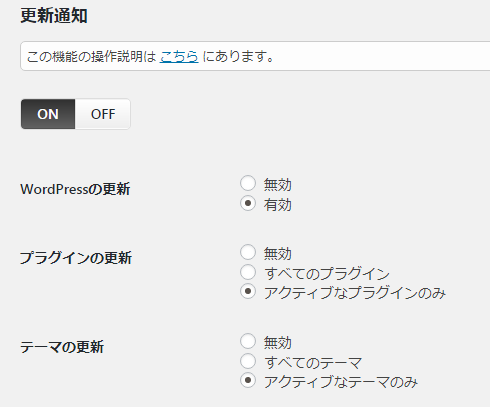Switch update notification to OFF
The image size is (490, 407).
tap(103, 114)
